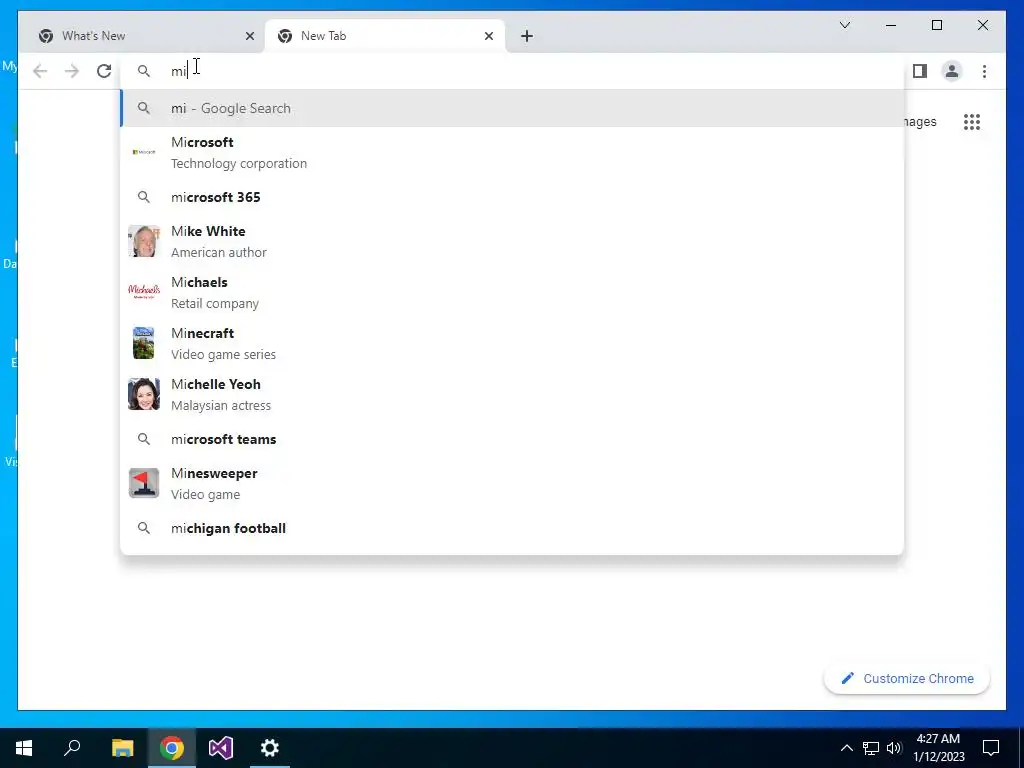Screen dimensions: 1024x768
Task: Click the Minesweeper flag icon
Action: pyautogui.click(x=144, y=484)
